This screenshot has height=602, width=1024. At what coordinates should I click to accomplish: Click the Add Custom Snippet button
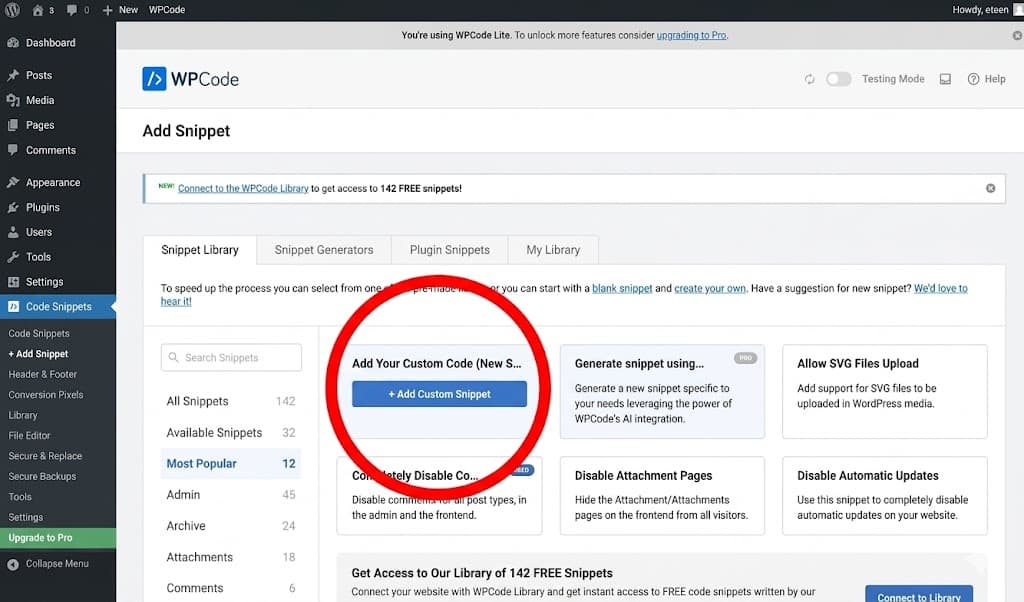tap(438, 394)
